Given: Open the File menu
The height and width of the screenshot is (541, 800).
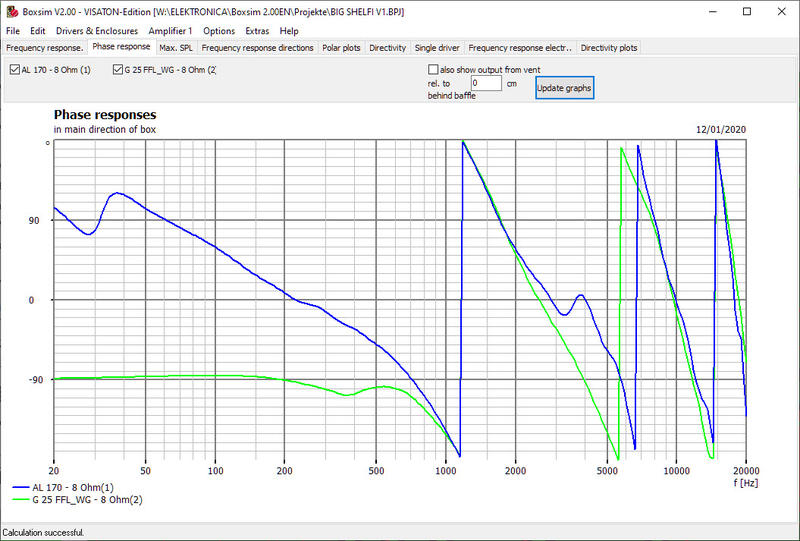Looking at the screenshot, I should pos(13,31).
